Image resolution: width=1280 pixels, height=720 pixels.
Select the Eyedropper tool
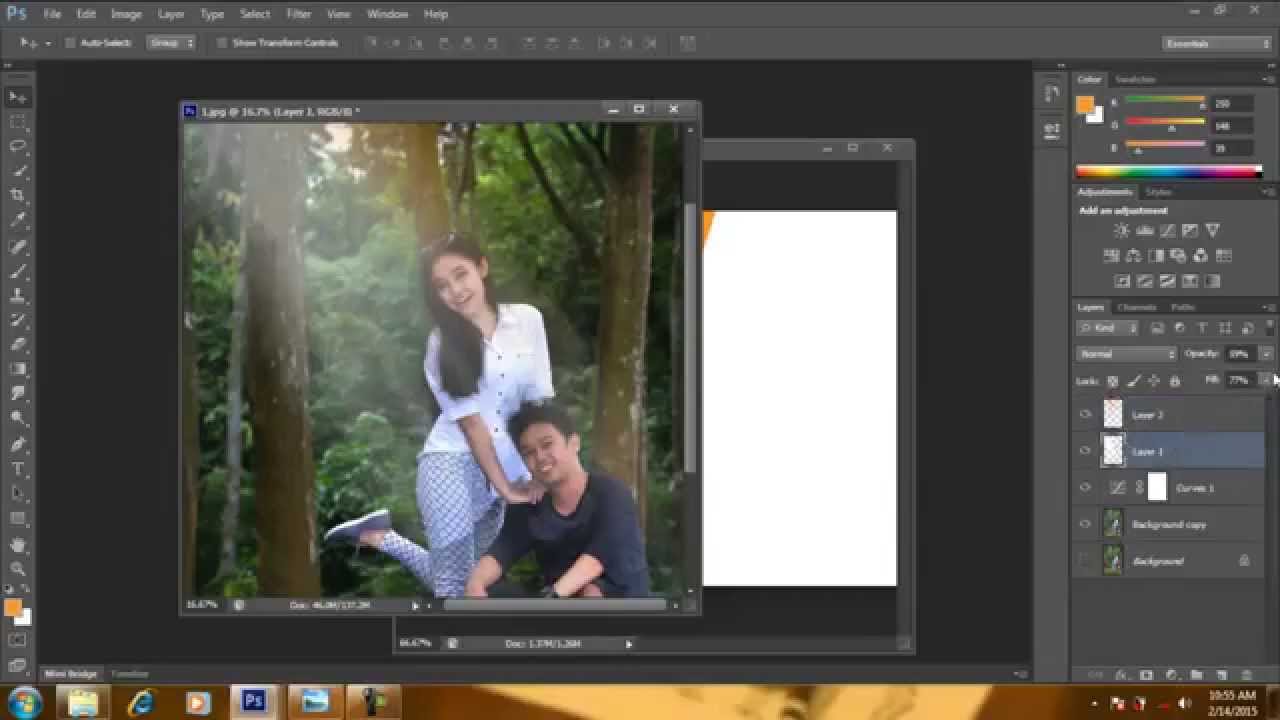(x=18, y=221)
